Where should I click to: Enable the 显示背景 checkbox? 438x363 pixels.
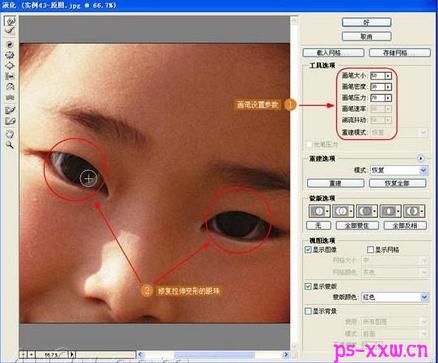(x=308, y=311)
